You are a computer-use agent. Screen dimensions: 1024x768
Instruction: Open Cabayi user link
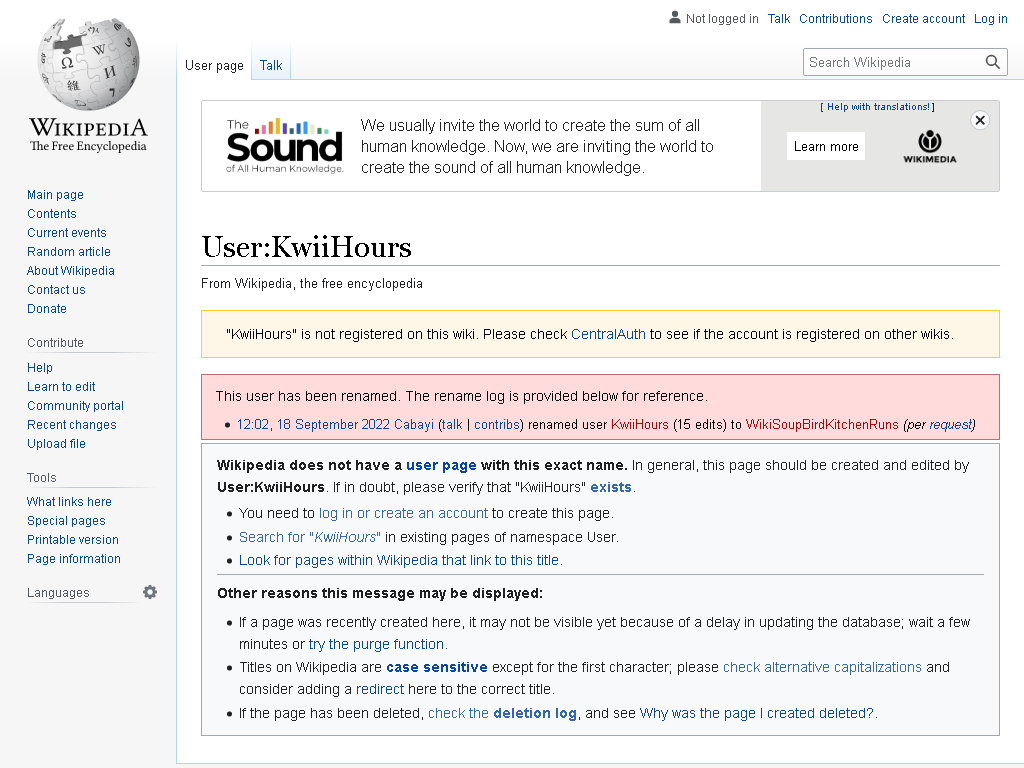click(x=414, y=424)
